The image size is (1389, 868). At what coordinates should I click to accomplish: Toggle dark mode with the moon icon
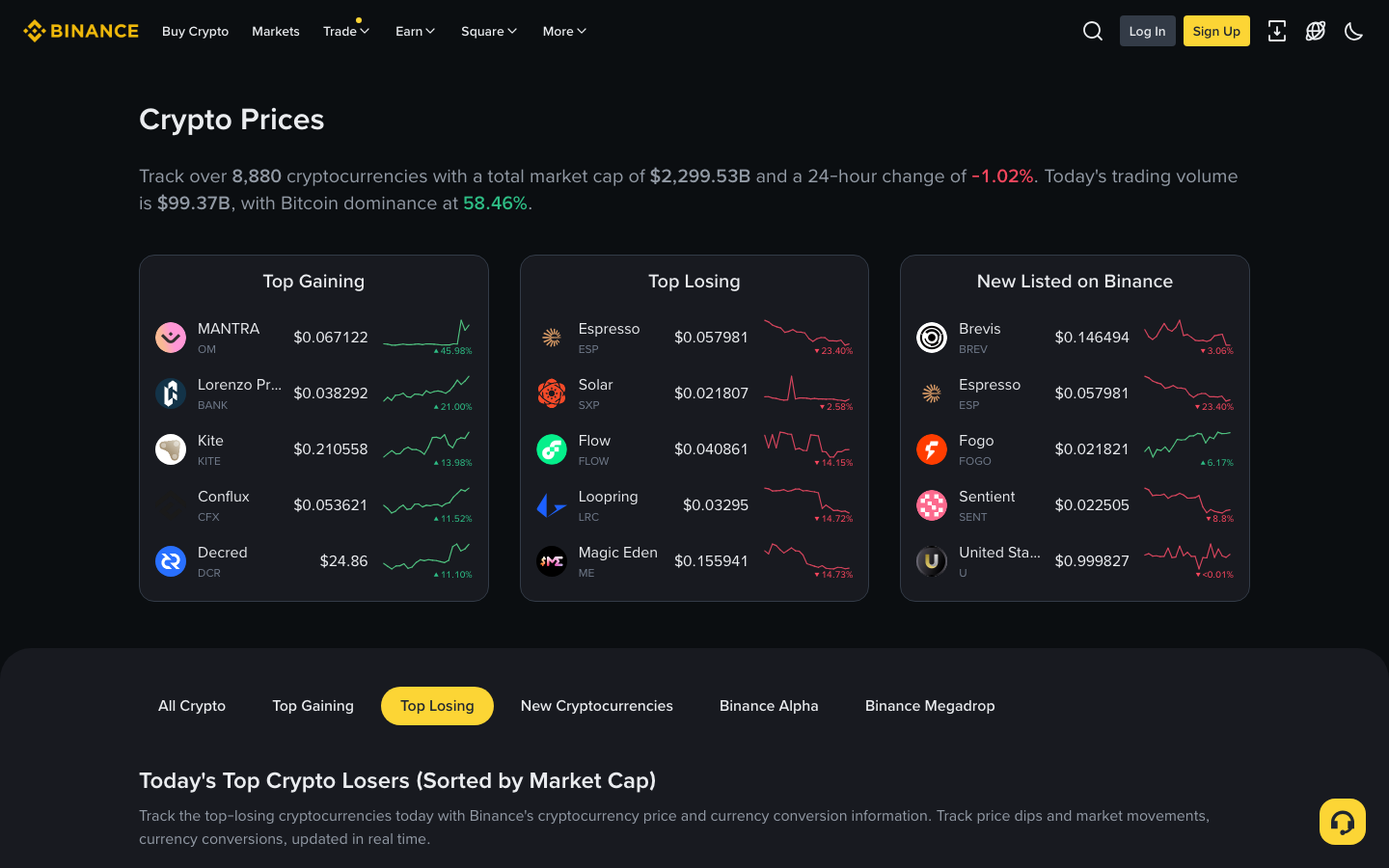[1354, 31]
